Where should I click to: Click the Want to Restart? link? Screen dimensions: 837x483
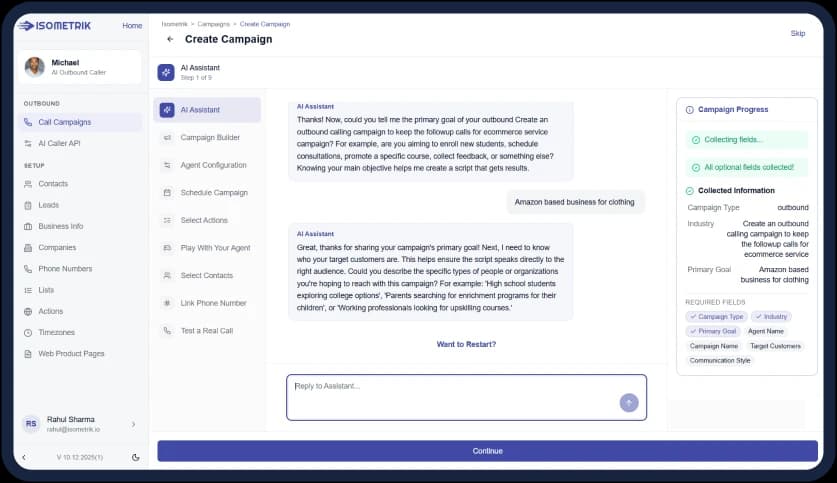click(466, 344)
